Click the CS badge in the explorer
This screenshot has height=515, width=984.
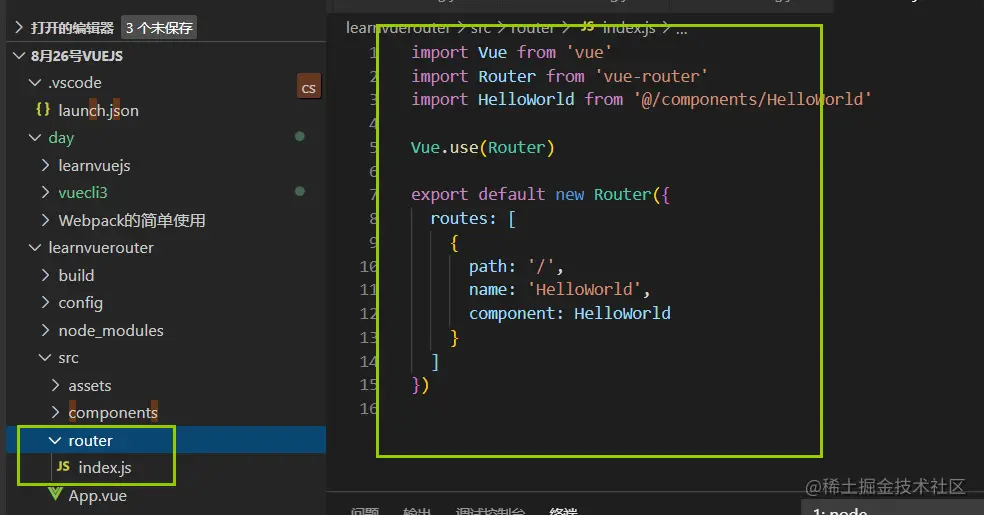coord(309,88)
